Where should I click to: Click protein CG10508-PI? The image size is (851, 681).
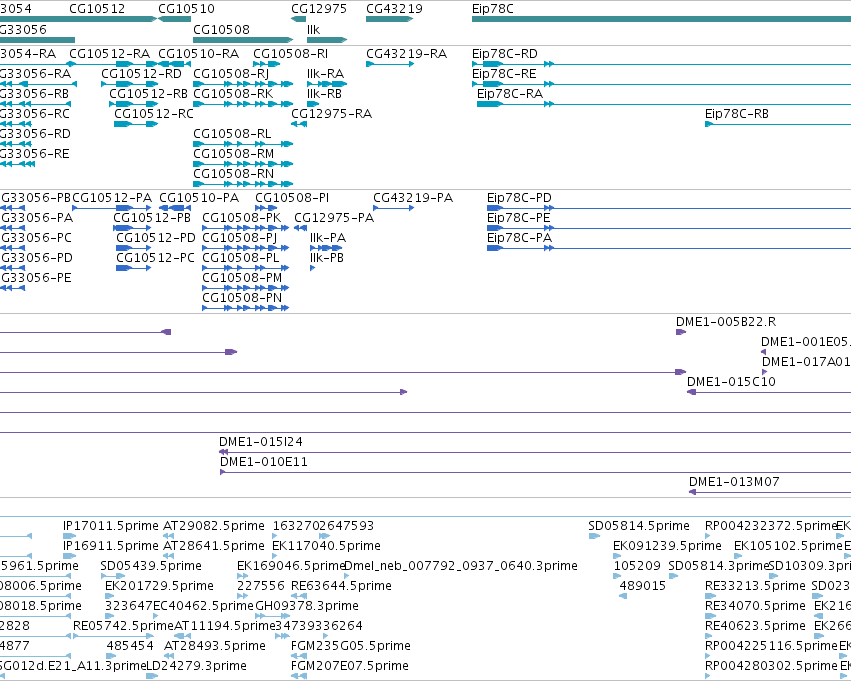[292, 198]
